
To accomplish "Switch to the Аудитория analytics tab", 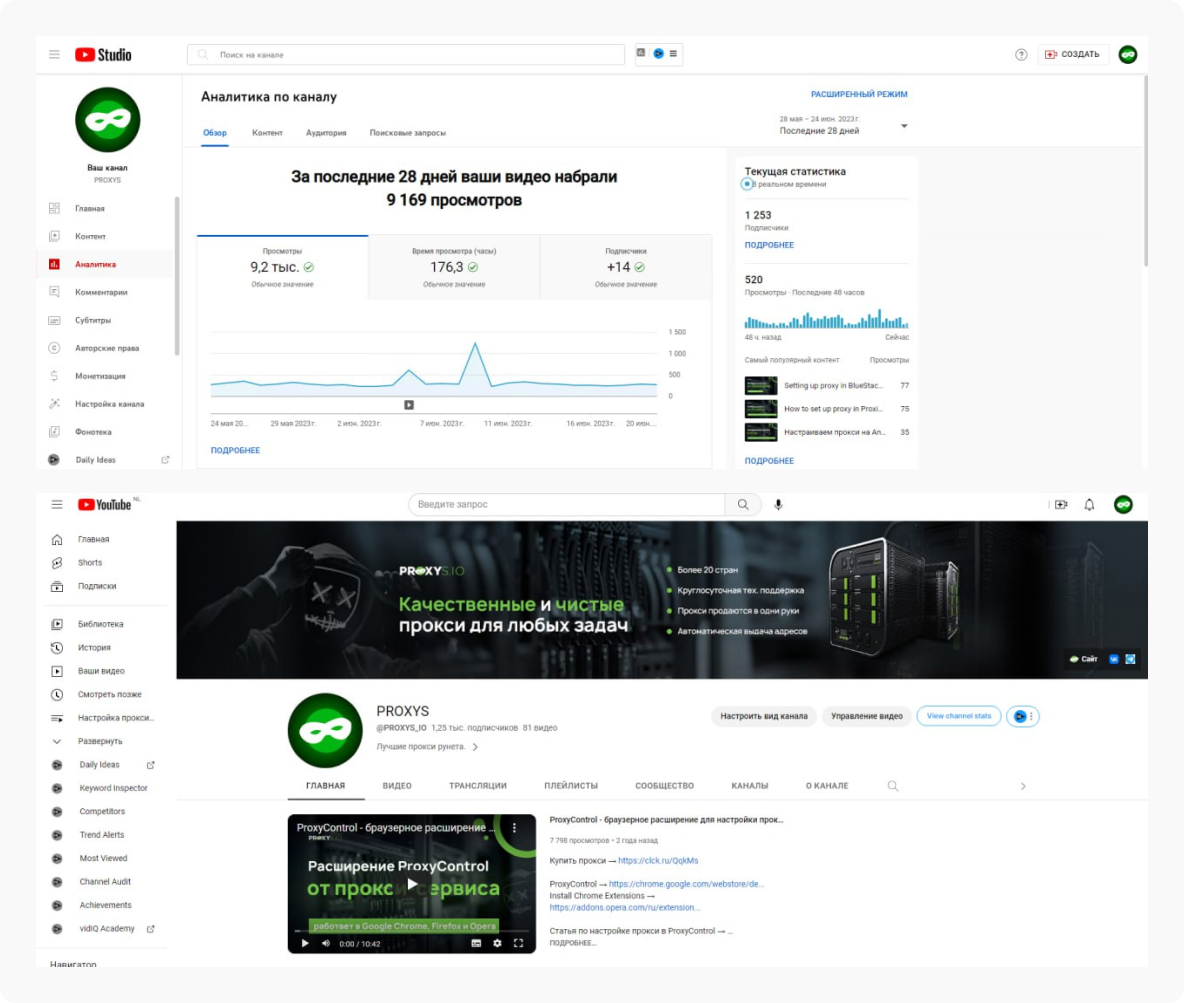I will [326, 133].
